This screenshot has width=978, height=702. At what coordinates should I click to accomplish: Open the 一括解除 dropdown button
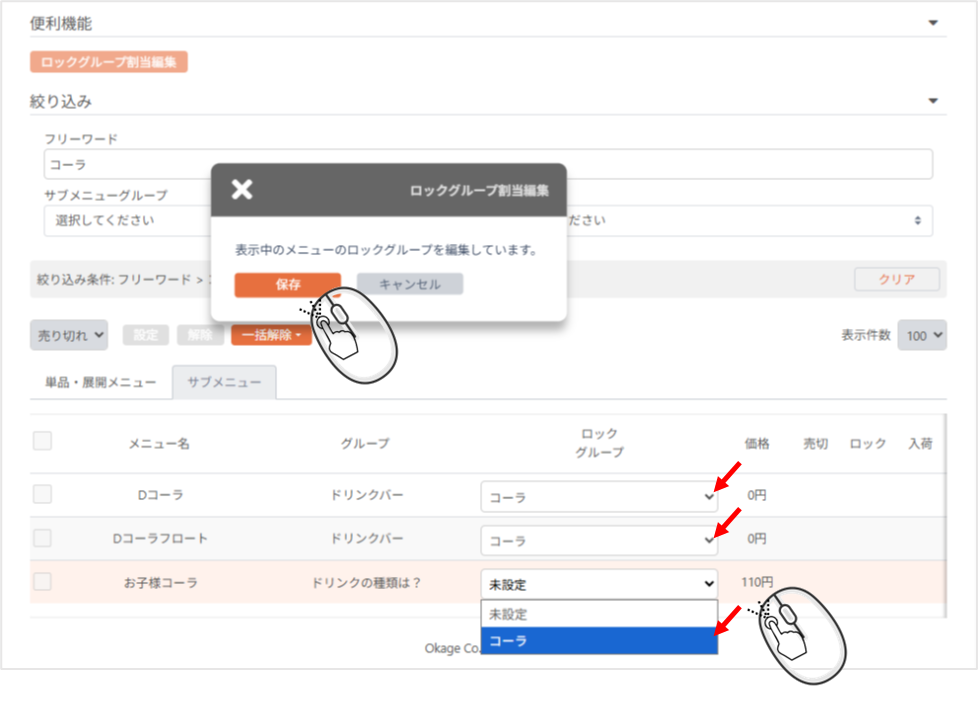tap(271, 336)
